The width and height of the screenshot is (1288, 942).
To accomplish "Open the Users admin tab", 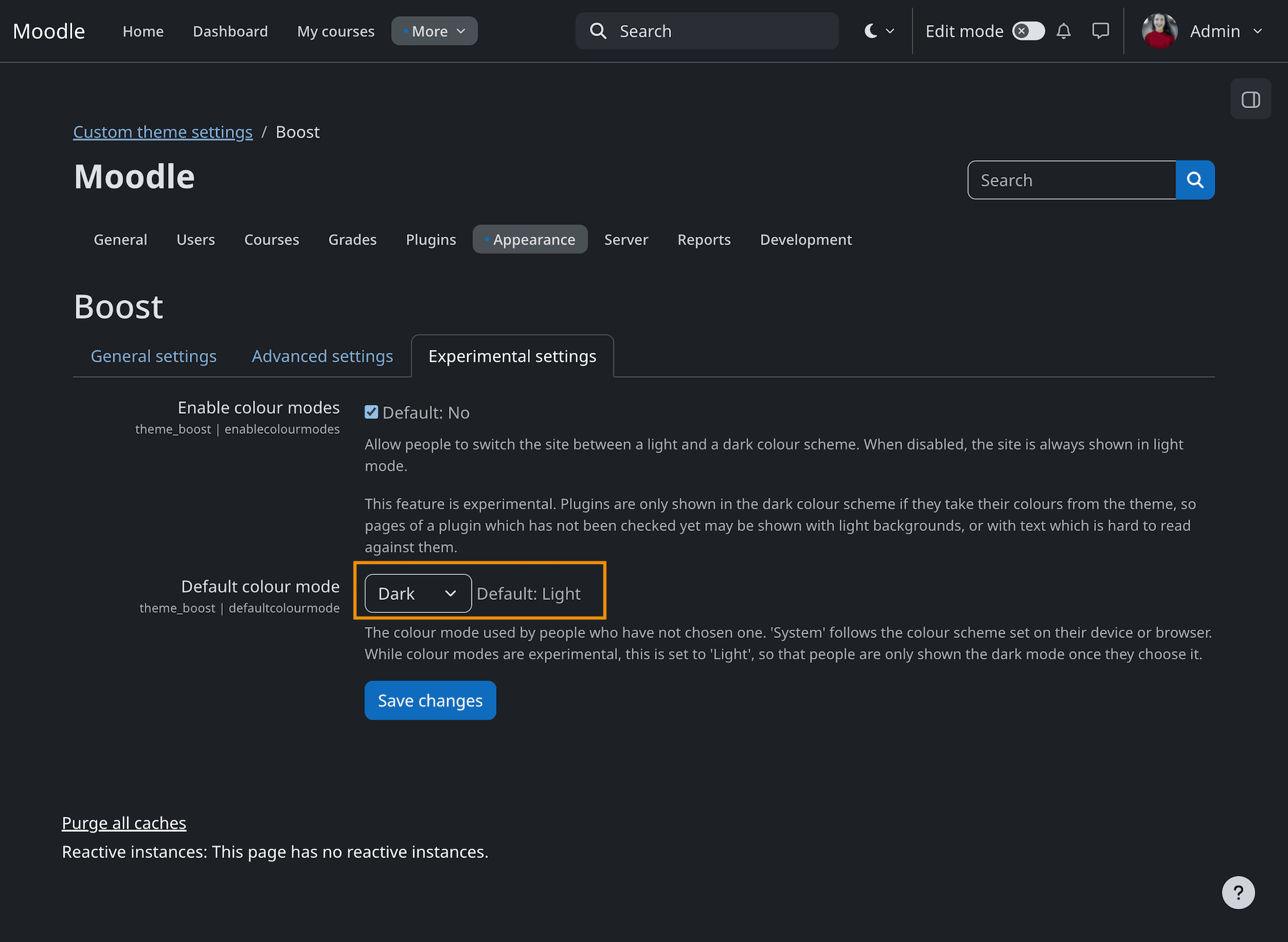I will click(196, 240).
